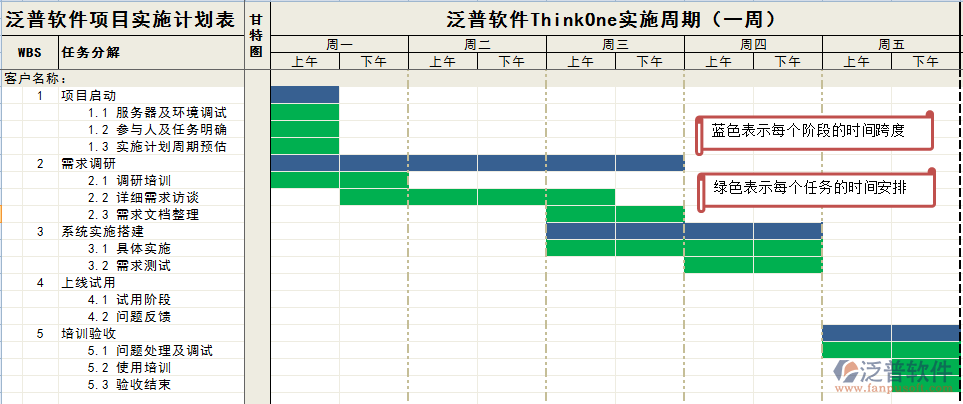Click green bar for 调研培训
The height and width of the screenshot is (404, 963).
pyautogui.click(x=340, y=180)
